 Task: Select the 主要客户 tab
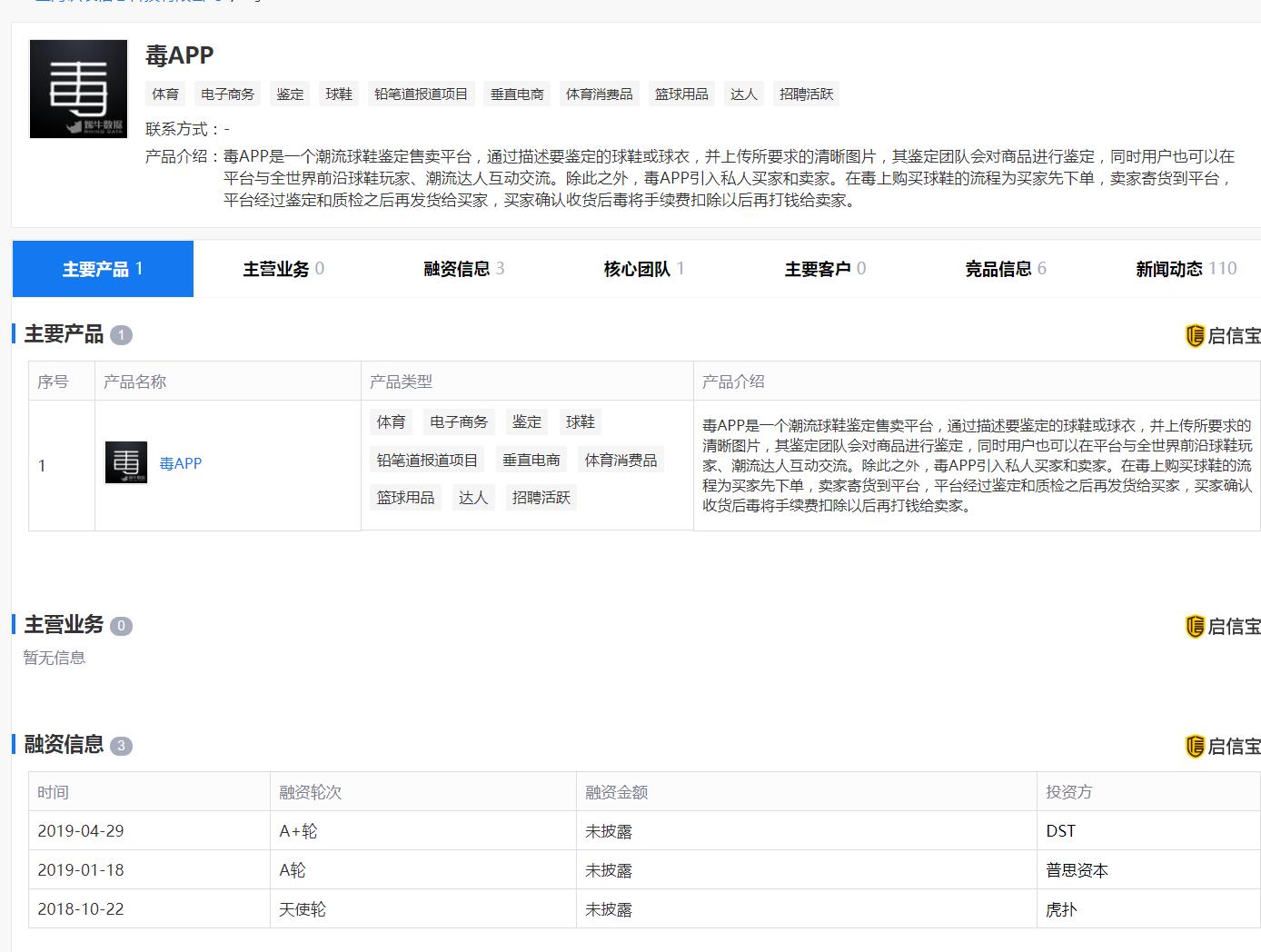point(825,269)
